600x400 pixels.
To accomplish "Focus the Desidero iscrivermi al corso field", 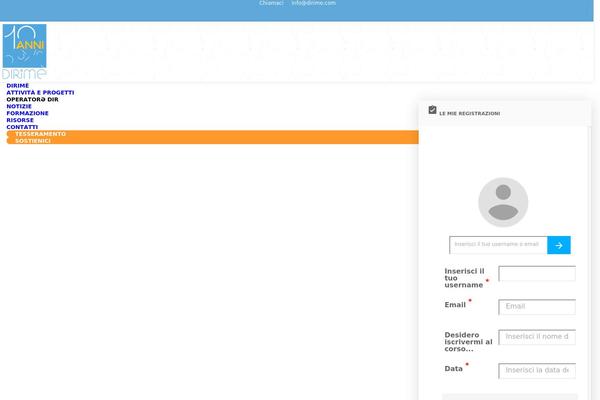I will pyautogui.click(x=537, y=337).
